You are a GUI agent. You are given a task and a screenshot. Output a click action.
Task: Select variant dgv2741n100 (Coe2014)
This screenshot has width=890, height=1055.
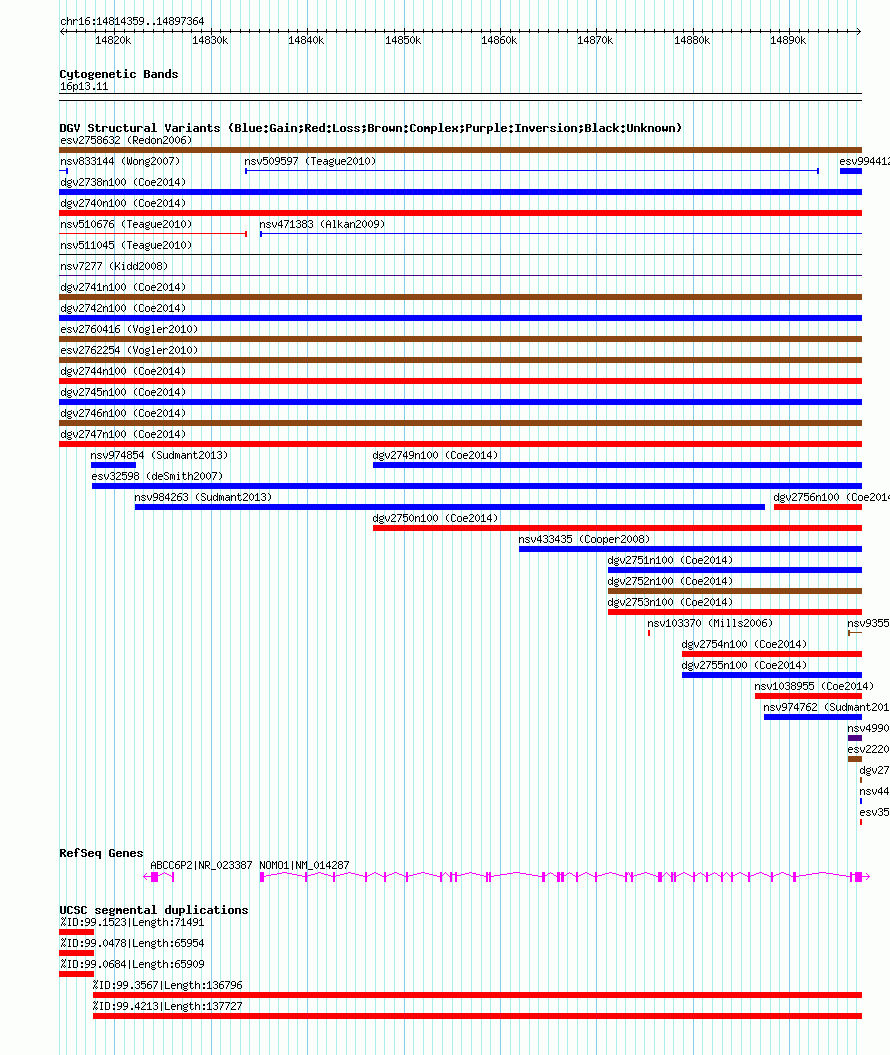pos(123,287)
